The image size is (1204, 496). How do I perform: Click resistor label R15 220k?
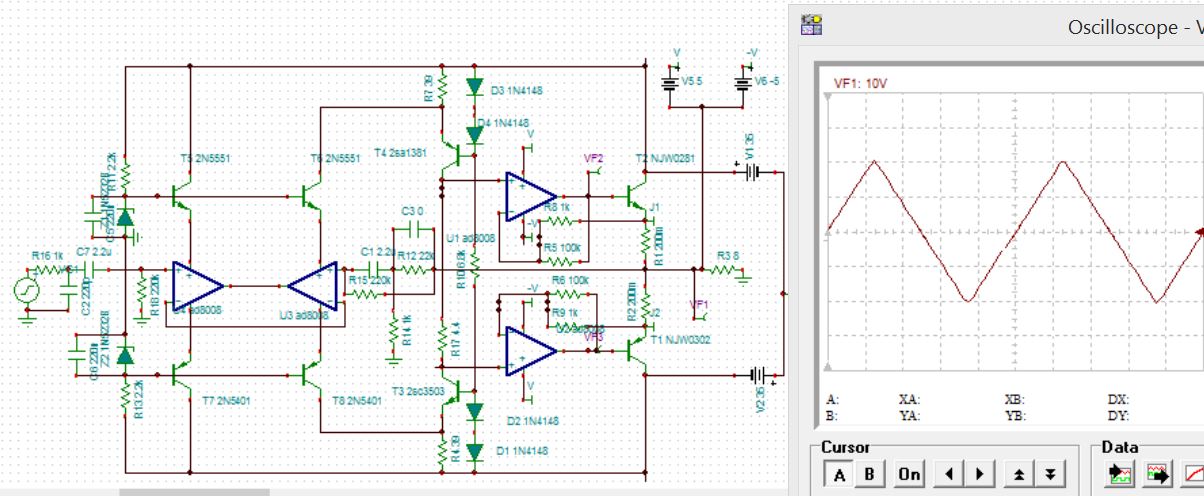[370, 281]
